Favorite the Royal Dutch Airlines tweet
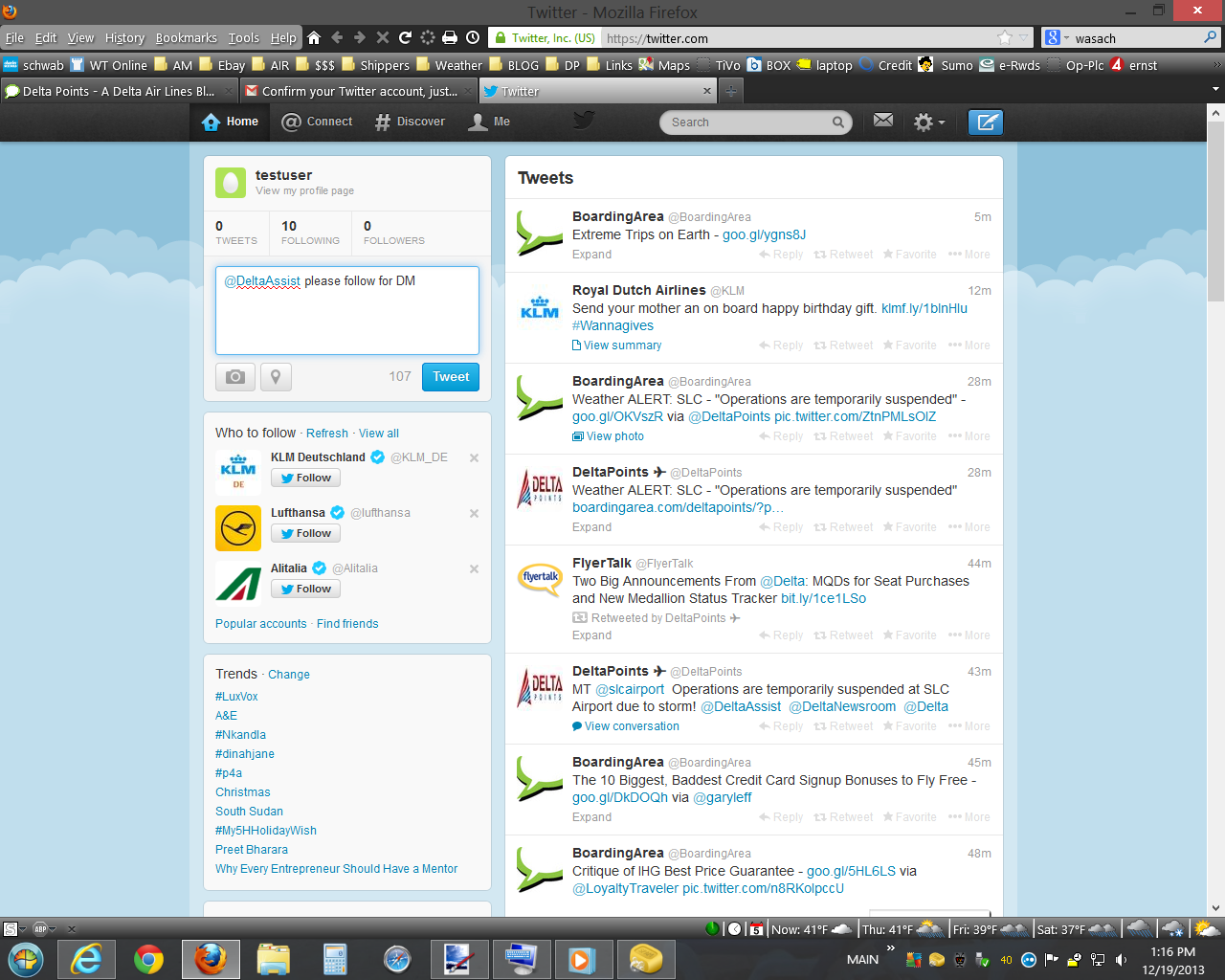 coord(909,345)
